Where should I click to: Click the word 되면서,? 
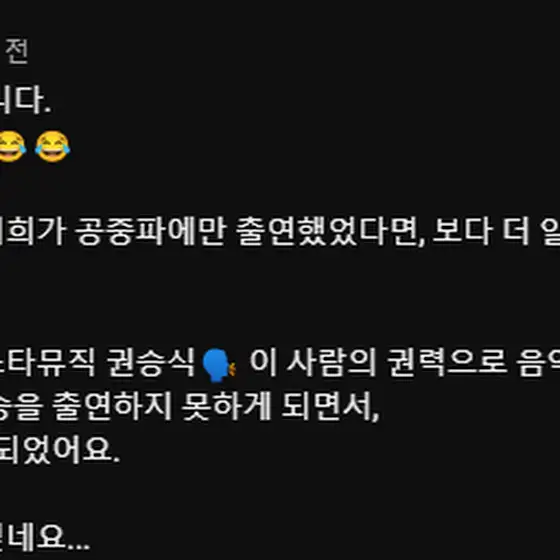click(330, 407)
